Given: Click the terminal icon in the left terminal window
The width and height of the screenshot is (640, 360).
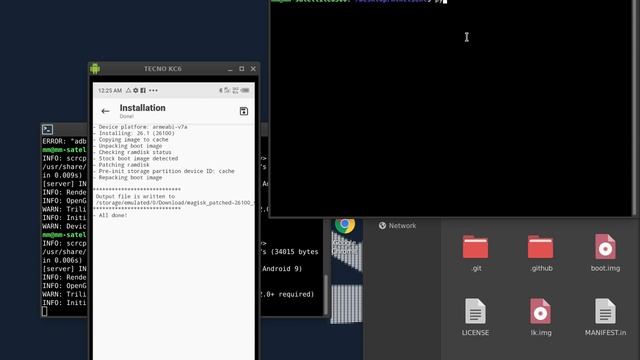Looking at the screenshot, I should click(47, 129).
